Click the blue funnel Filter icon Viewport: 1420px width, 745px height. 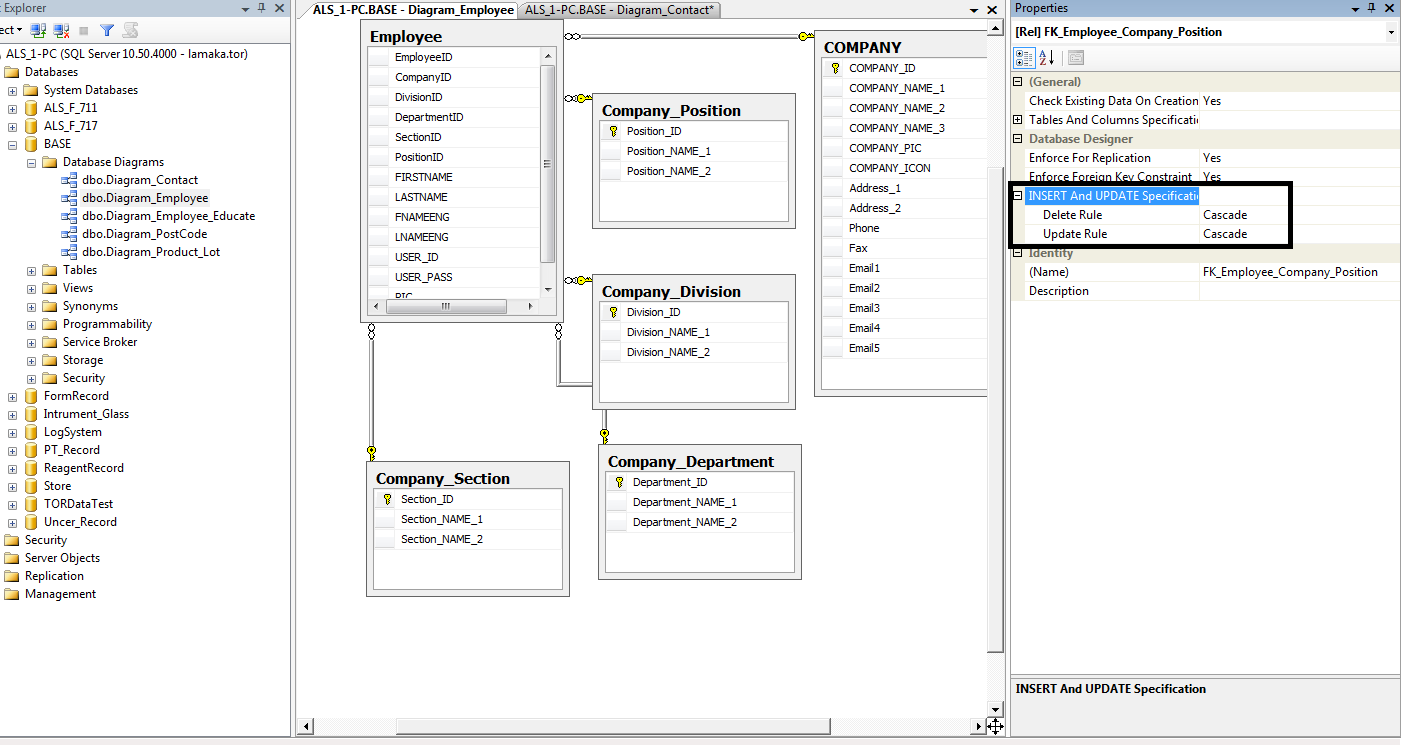pos(107,31)
